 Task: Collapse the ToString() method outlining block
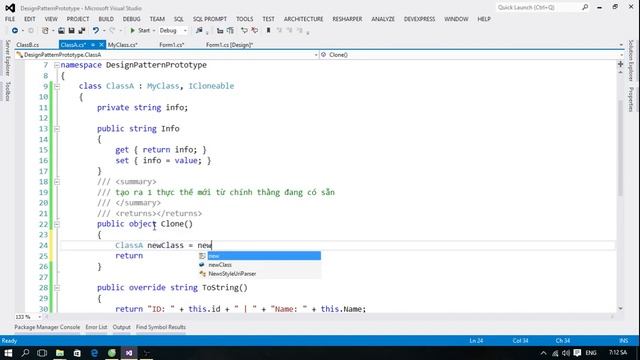click(x=57, y=288)
